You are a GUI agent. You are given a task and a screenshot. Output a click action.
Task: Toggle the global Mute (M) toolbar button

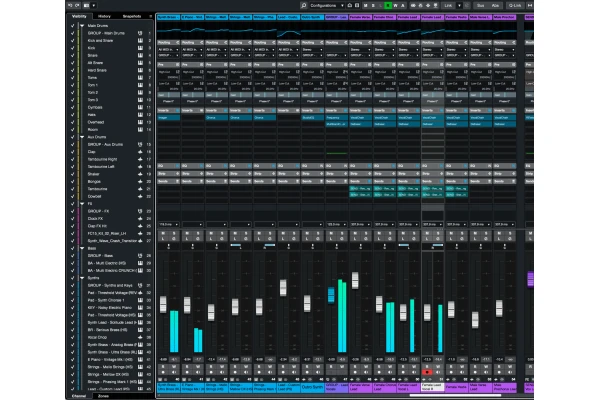click(365, 5)
